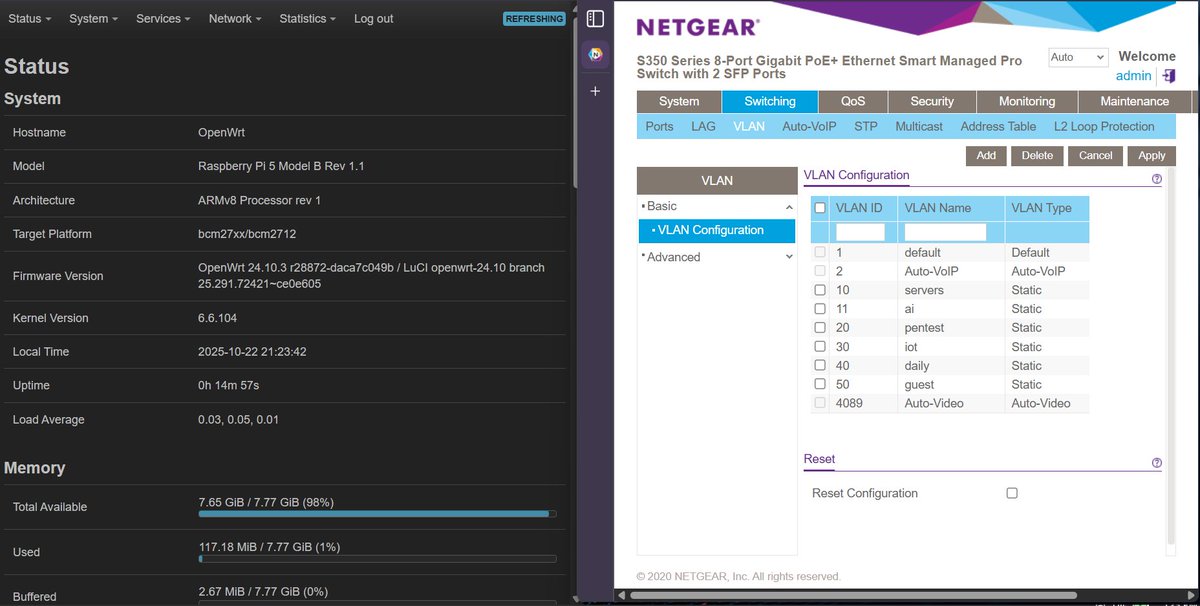The image size is (1200, 606).
Task: Click the REFRESHING status badge
Action: coord(534,19)
